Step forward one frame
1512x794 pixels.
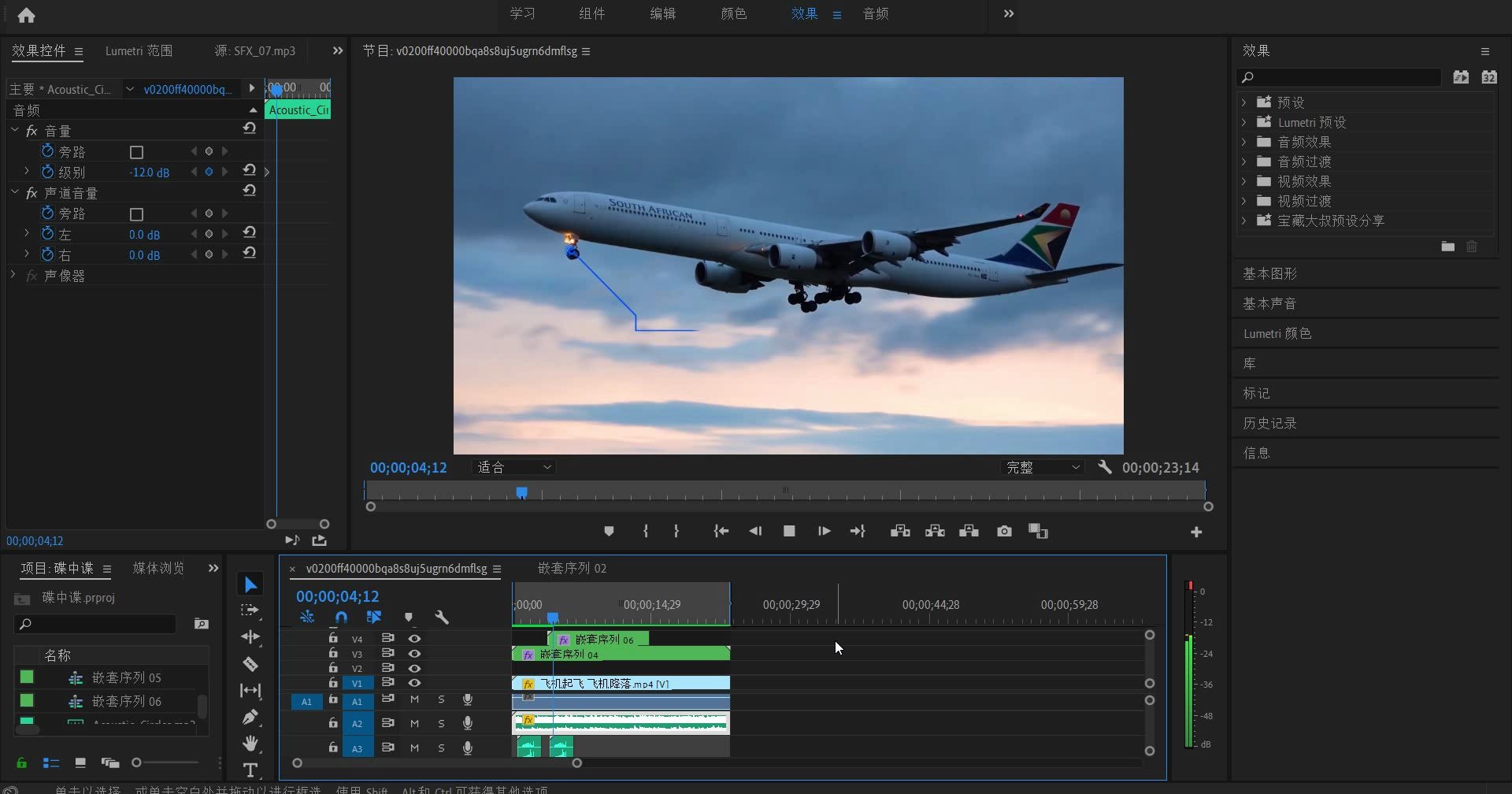click(824, 532)
